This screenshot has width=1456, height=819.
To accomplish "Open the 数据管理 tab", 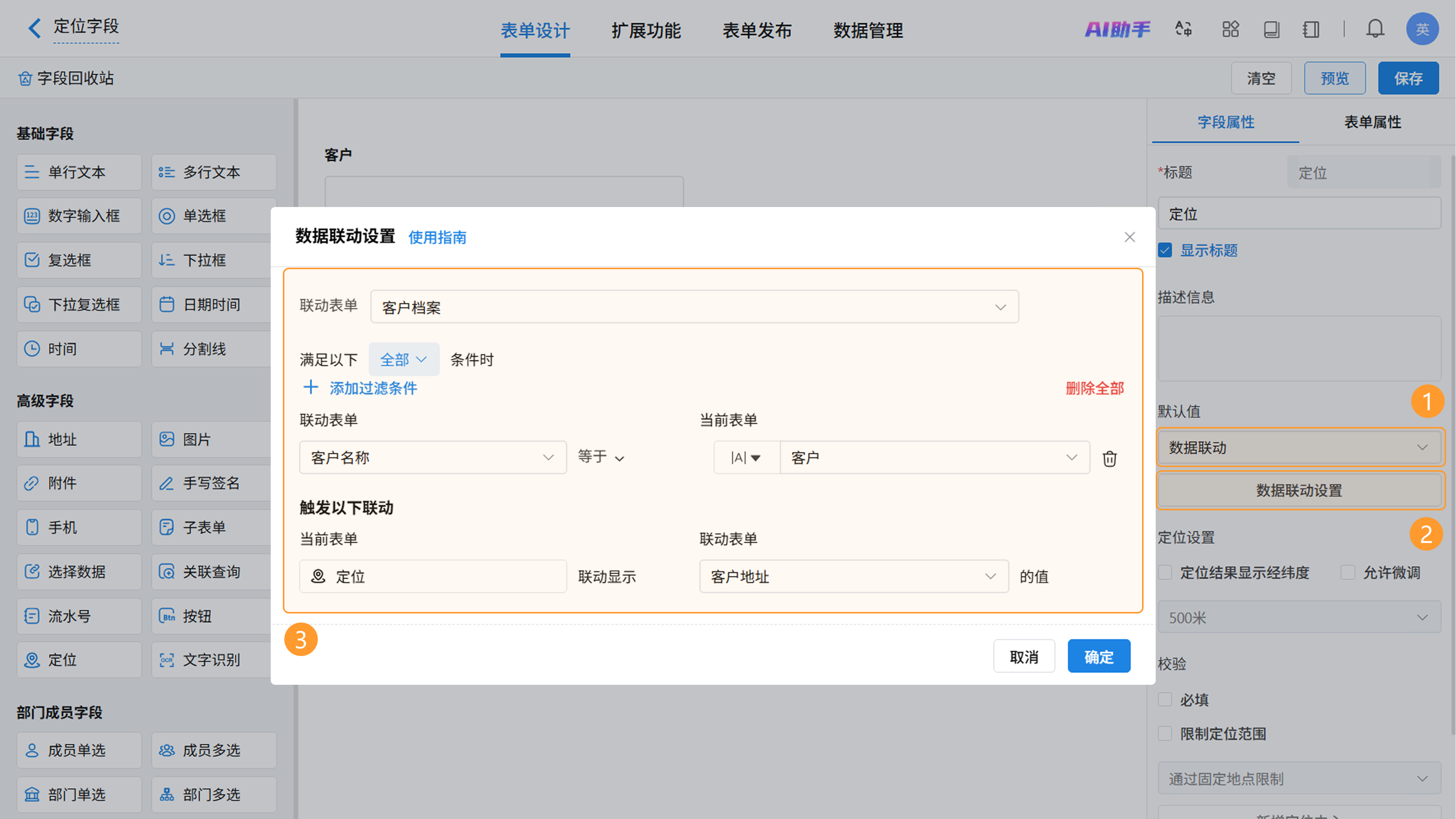I will 868,30.
